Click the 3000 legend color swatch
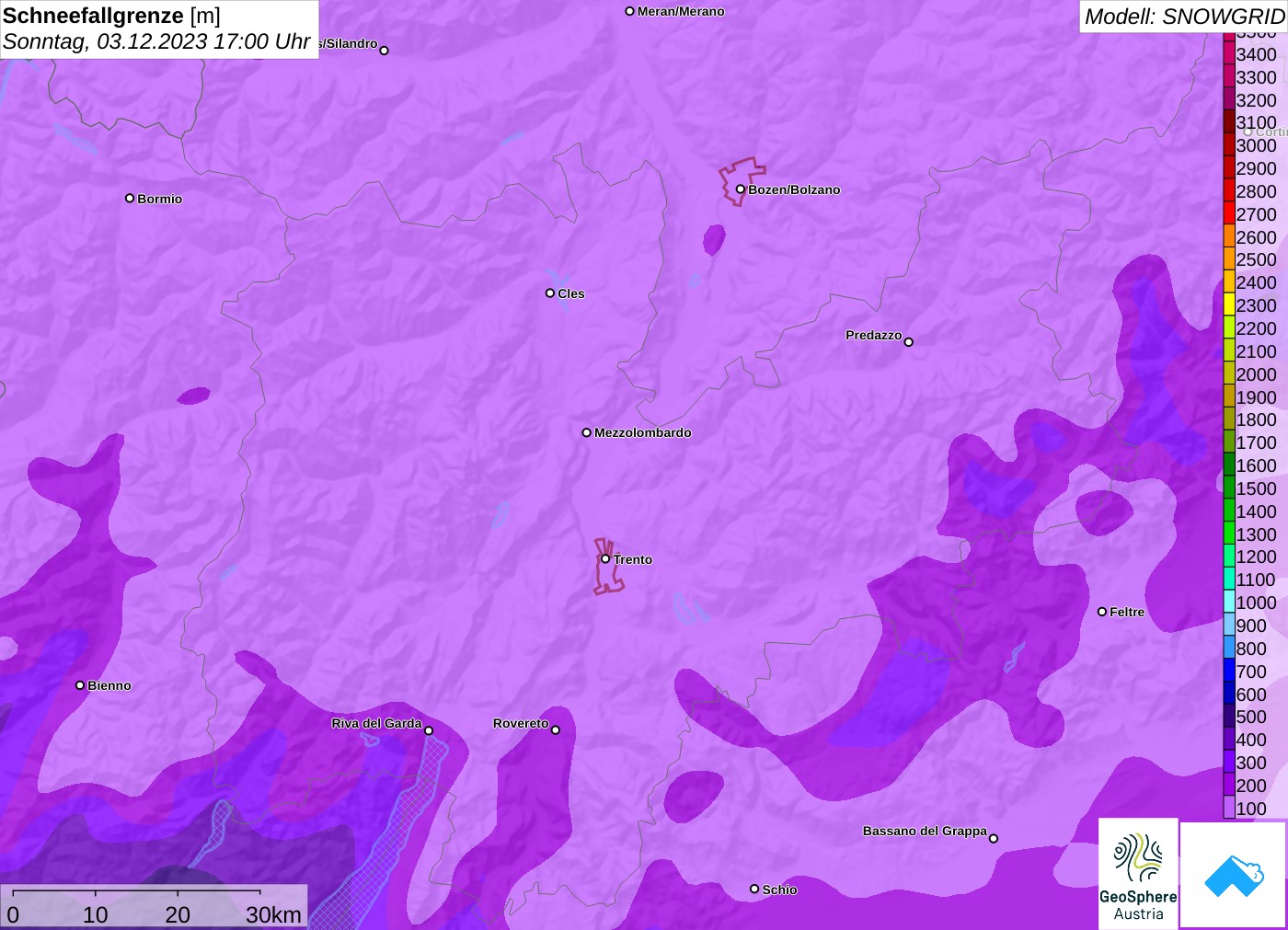1288x930 pixels. (x=1229, y=145)
